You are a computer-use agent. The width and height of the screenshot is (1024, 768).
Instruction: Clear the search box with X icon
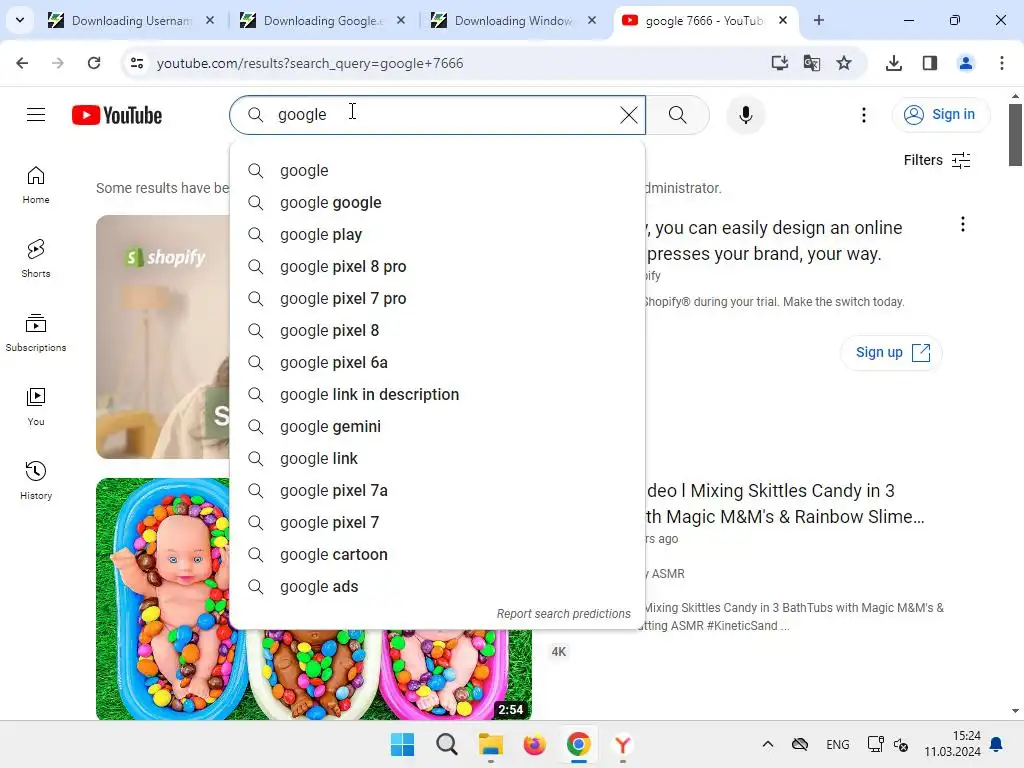coord(628,115)
